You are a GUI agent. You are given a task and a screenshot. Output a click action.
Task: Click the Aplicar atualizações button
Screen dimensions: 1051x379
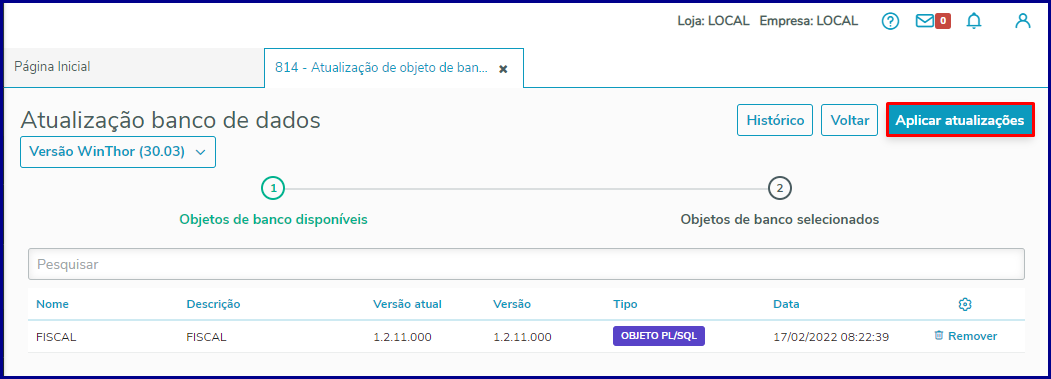960,120
